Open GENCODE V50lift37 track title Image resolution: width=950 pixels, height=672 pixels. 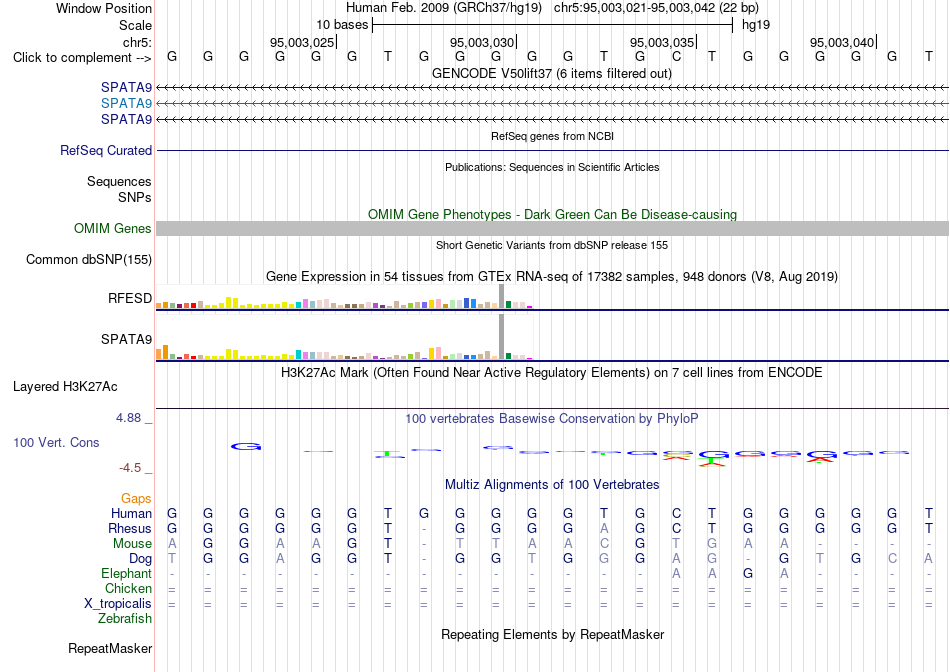[x=551, y=73]
